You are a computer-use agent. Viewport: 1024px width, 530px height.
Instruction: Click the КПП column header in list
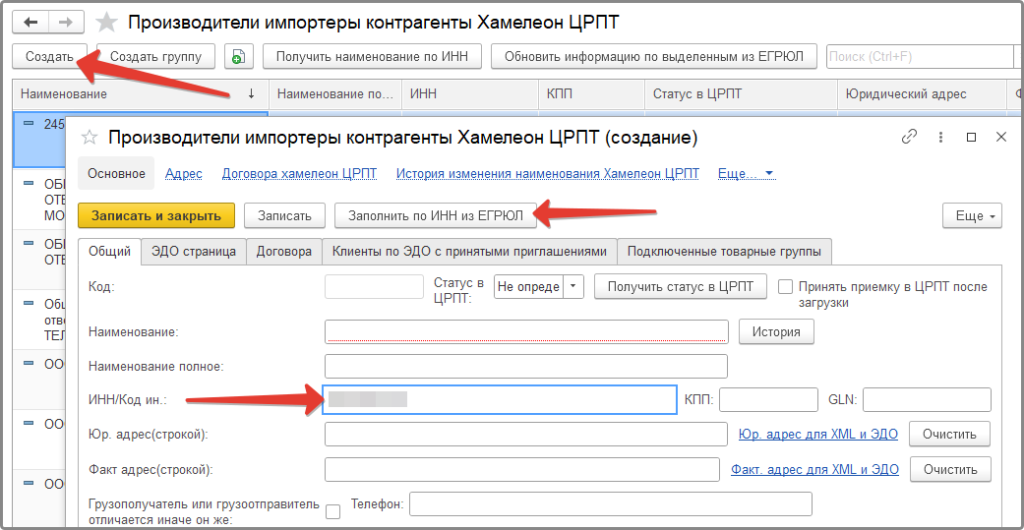pyautogui.click(x=592, y=94)
